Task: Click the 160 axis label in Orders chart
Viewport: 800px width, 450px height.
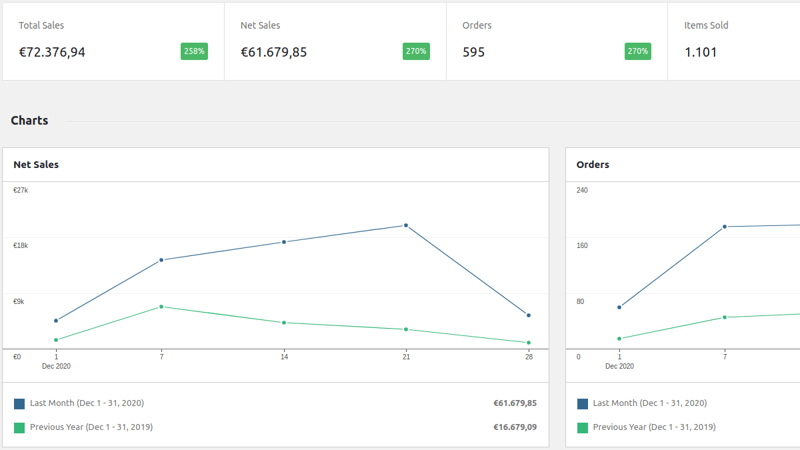Action: 582,245
